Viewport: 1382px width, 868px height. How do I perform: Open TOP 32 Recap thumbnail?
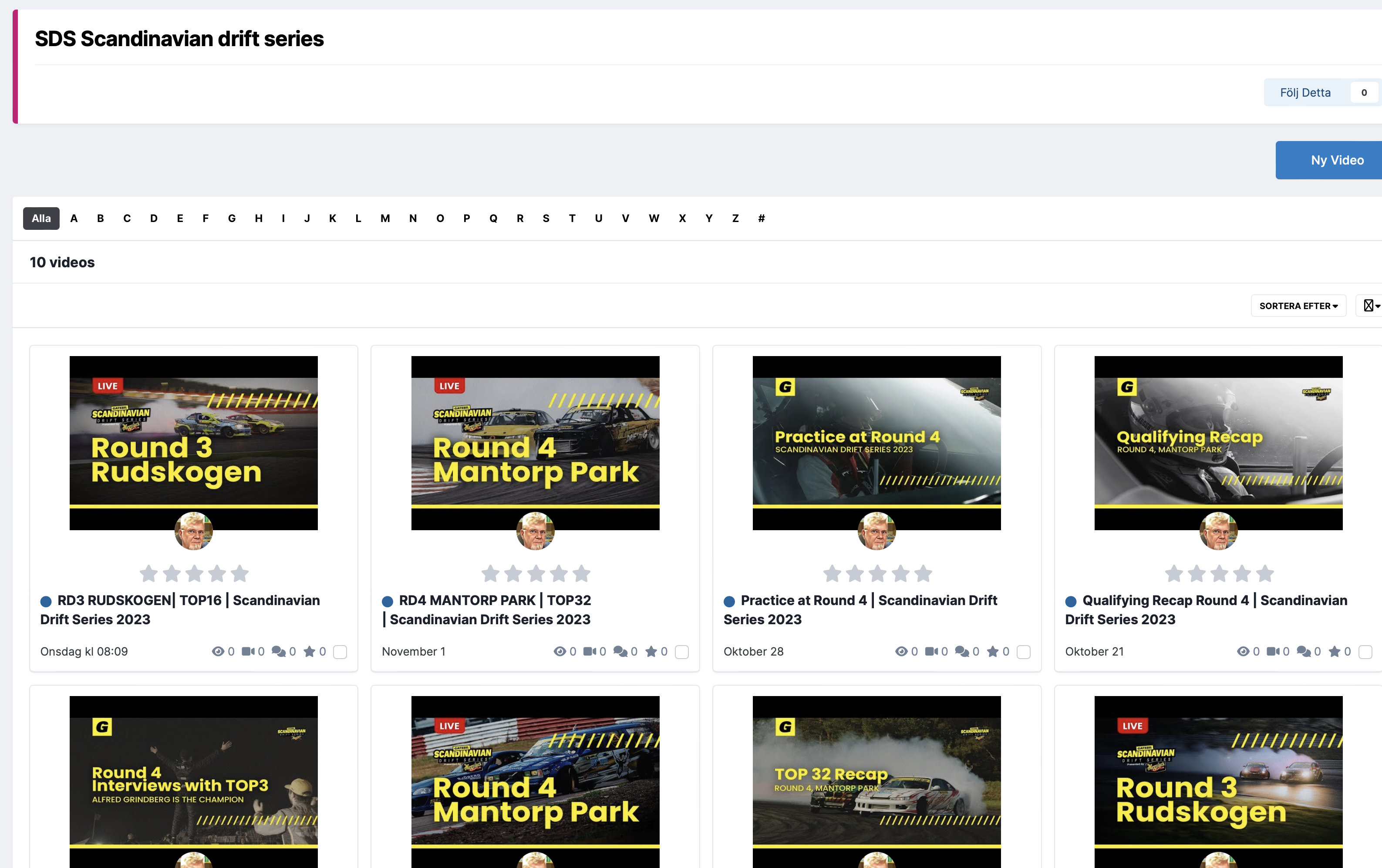[877, 782]
